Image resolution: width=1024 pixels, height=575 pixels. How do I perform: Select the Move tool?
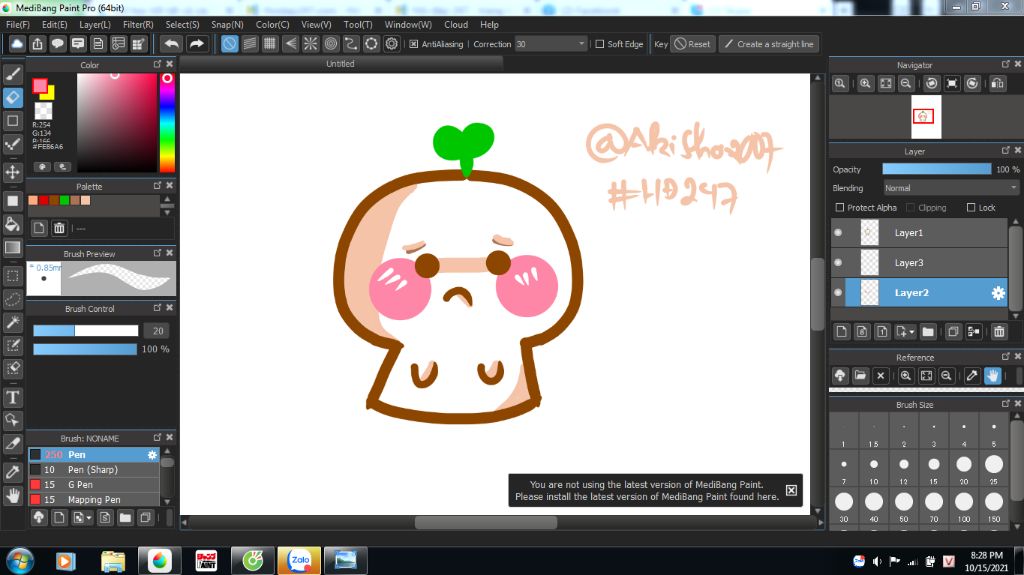click(12, 172)
